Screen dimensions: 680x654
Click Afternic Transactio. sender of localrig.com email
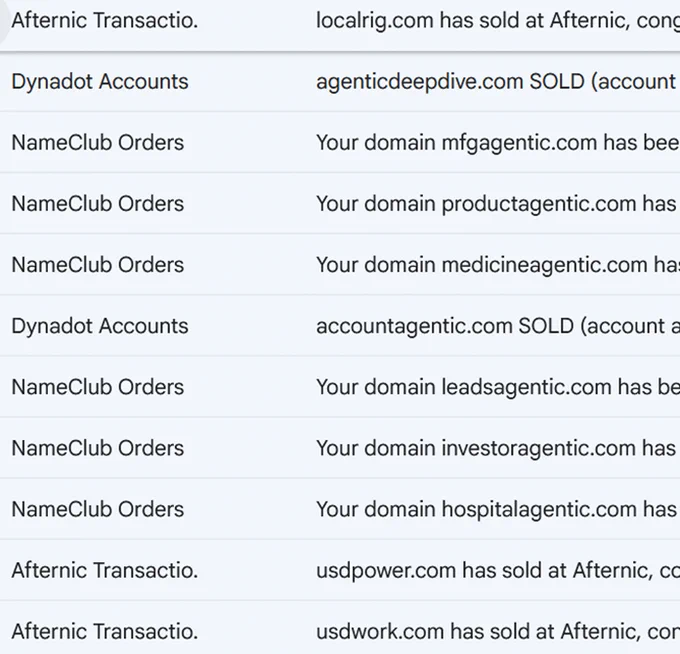105,21
